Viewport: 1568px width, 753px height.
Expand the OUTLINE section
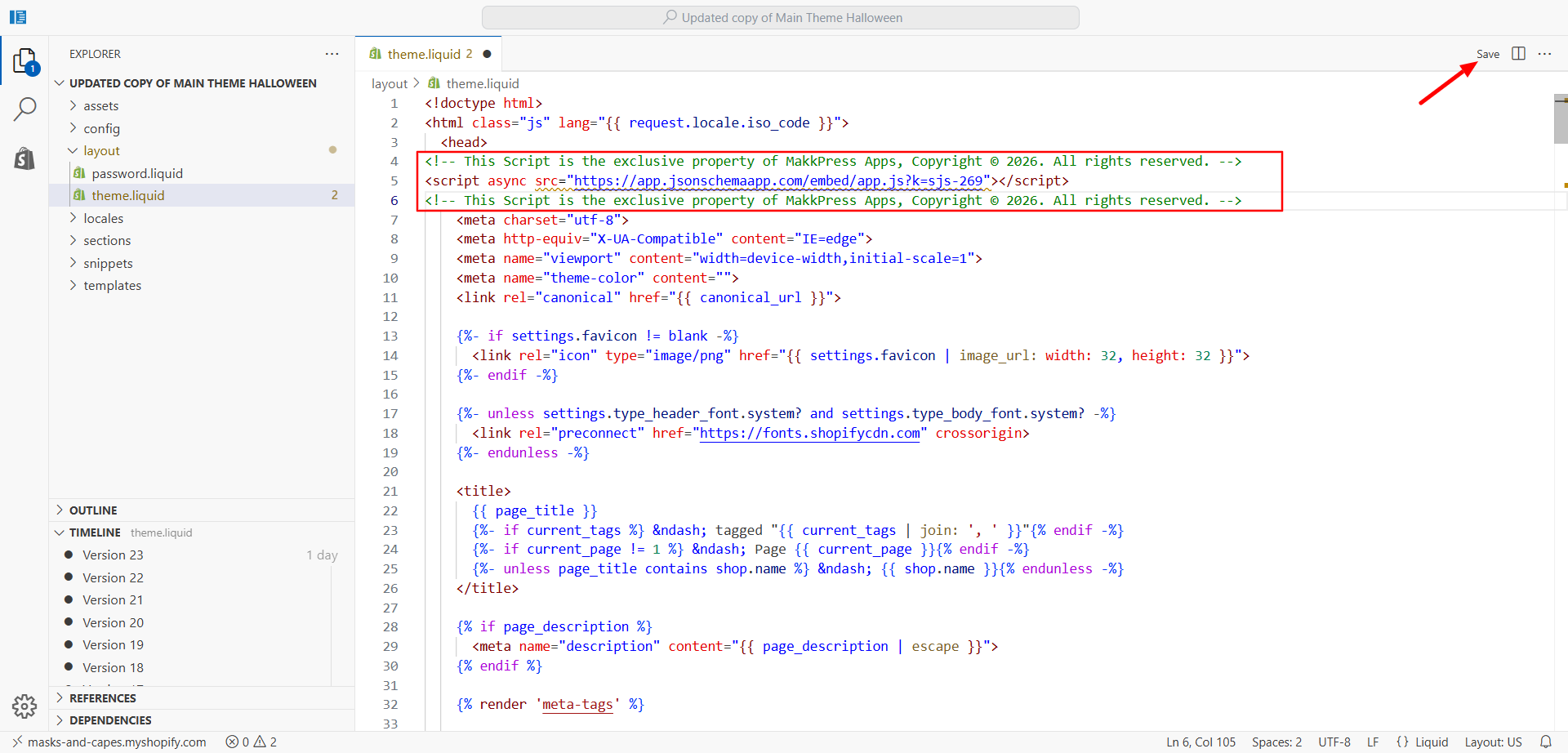[93, 510]
